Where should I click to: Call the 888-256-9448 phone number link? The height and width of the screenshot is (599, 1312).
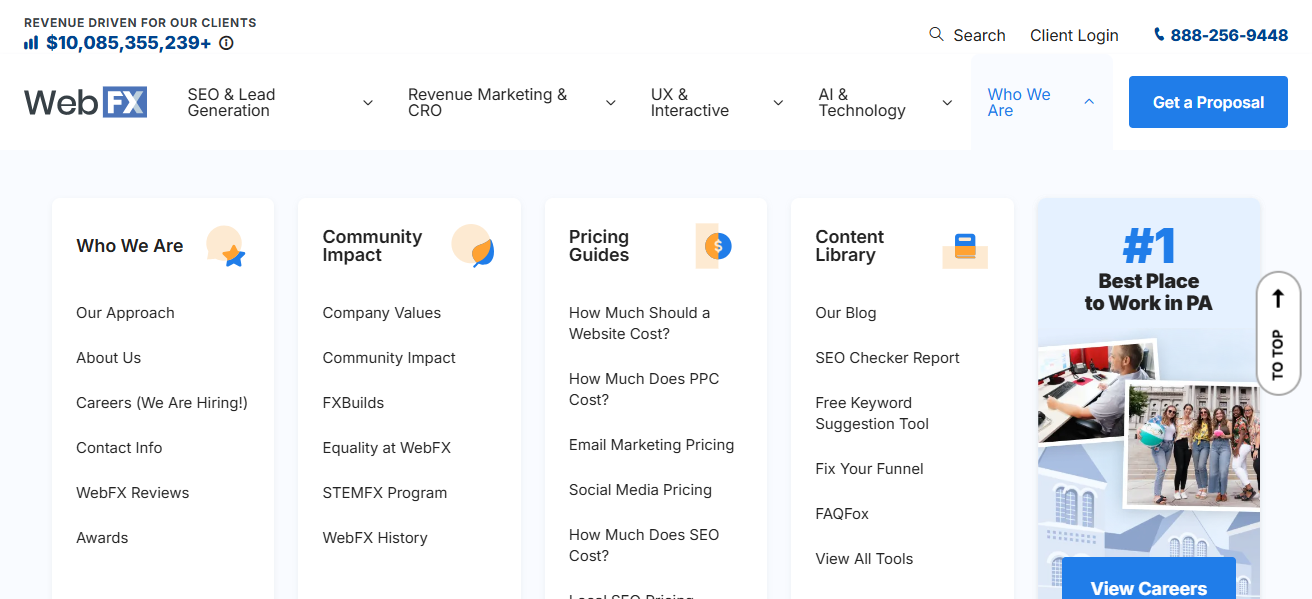[1229, 35]
